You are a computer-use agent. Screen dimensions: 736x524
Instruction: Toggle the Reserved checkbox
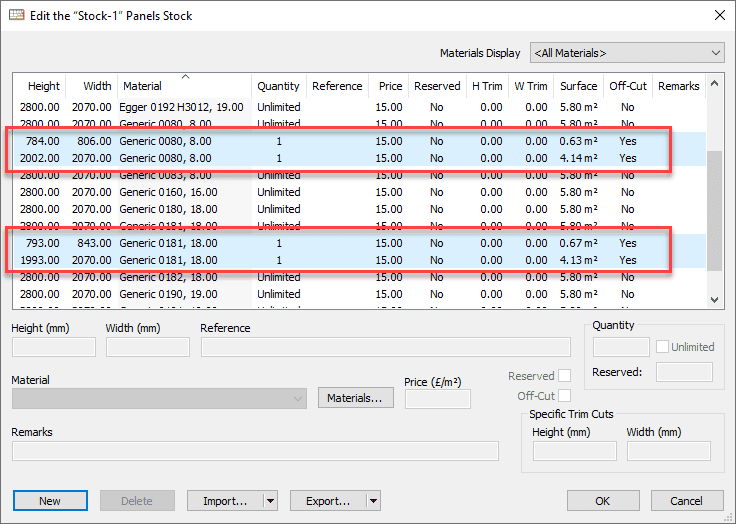(565, 376)
